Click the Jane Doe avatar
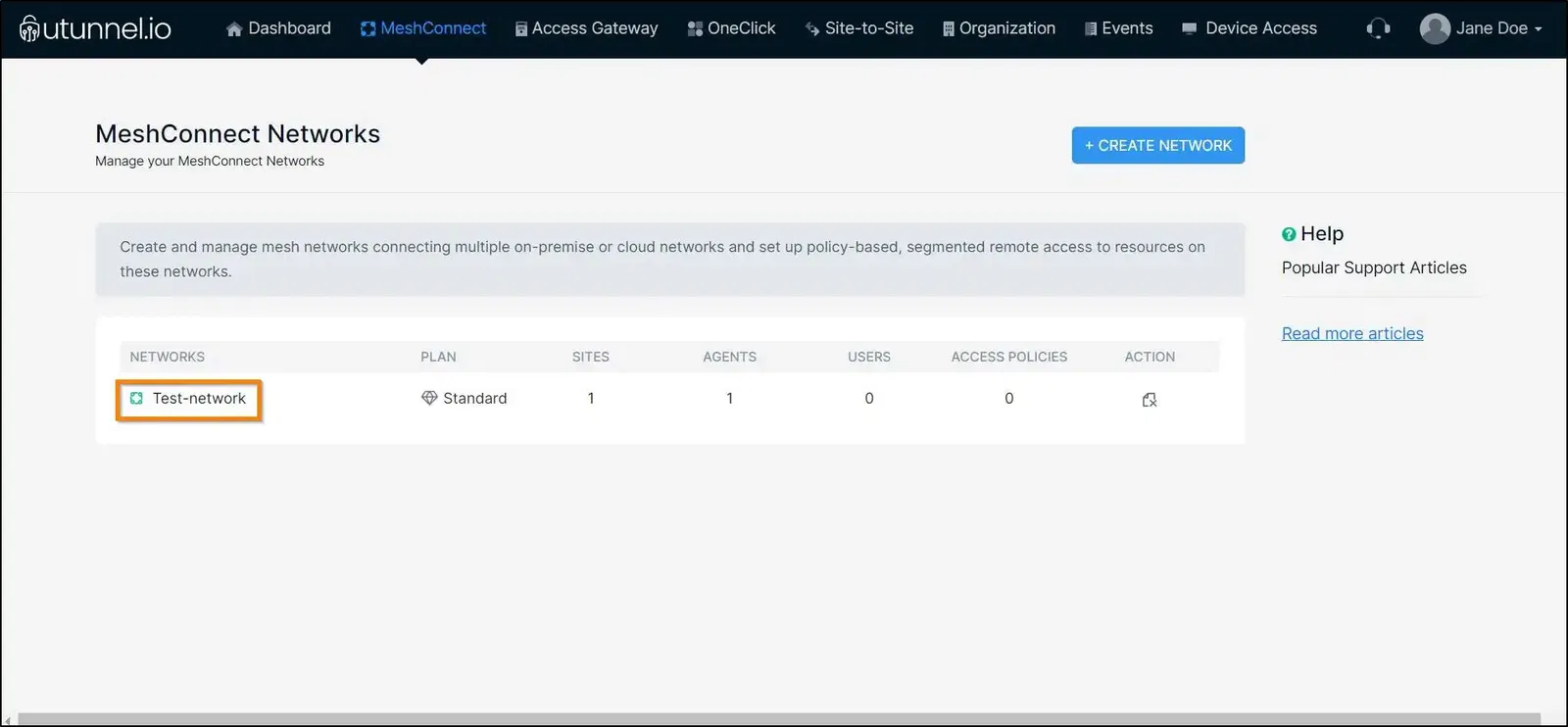The width and height of the screenshot is (1568, 727). (1435, 28)
